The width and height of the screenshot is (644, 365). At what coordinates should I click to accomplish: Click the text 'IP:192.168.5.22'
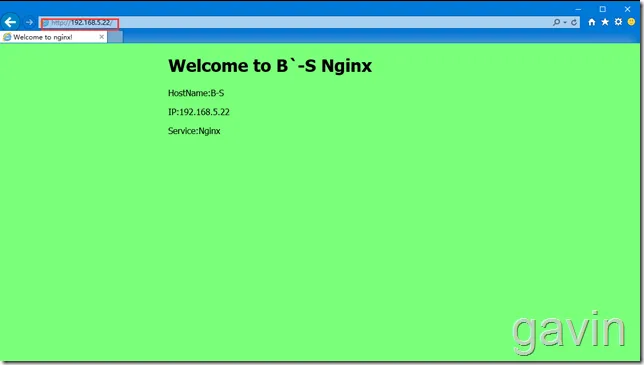[x=199, y=112]
